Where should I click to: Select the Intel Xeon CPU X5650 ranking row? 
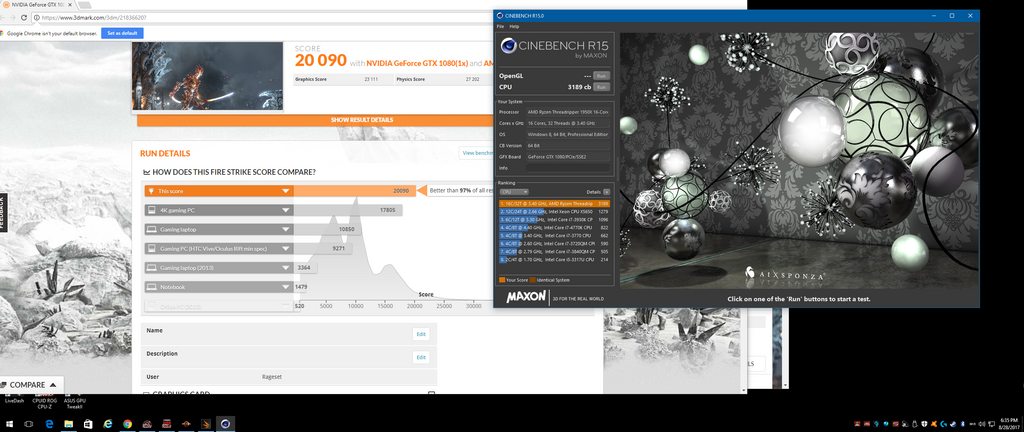pyautogui.click(x=554, y=211)
